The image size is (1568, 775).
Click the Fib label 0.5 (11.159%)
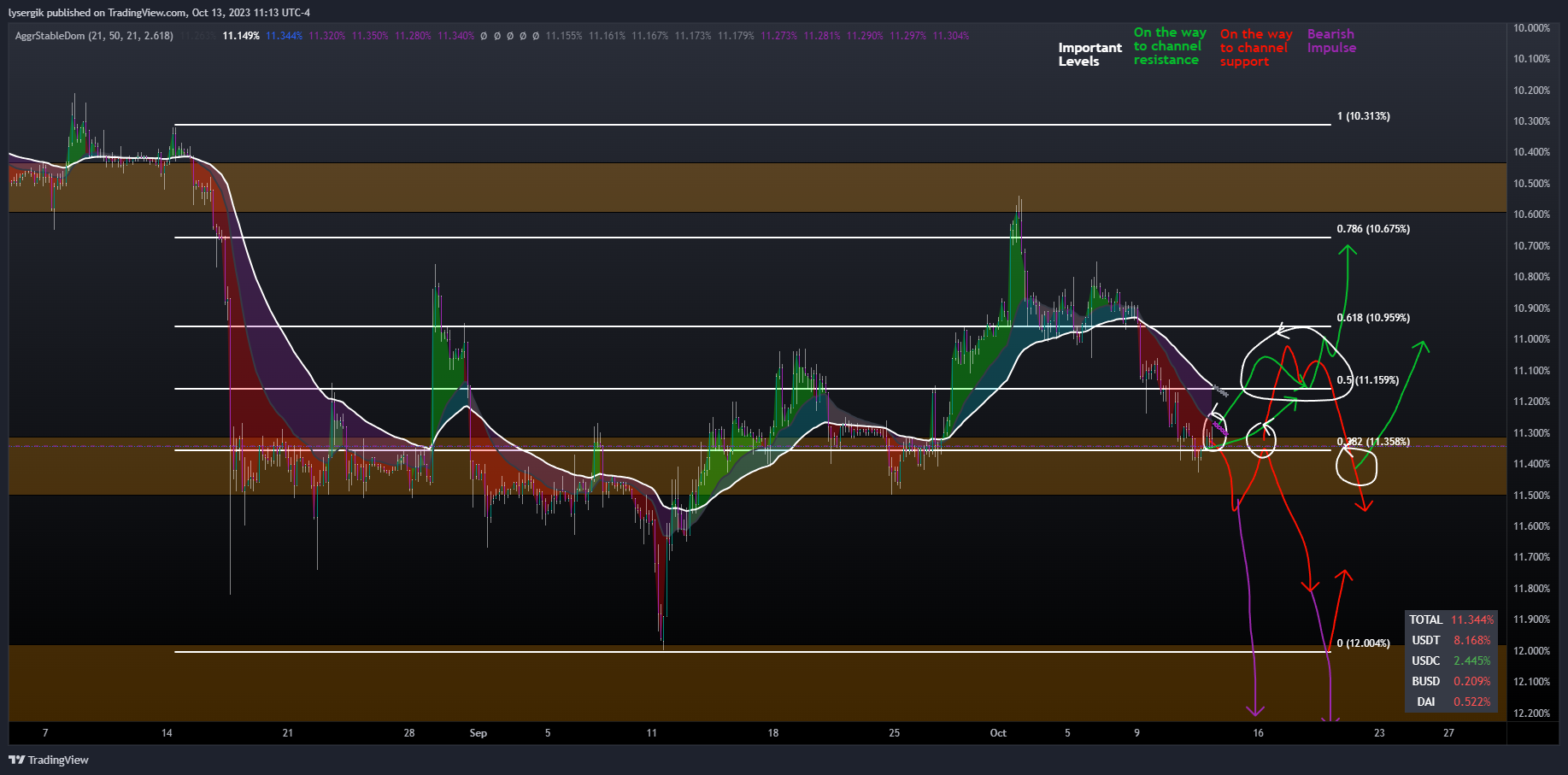point(1368,380)
